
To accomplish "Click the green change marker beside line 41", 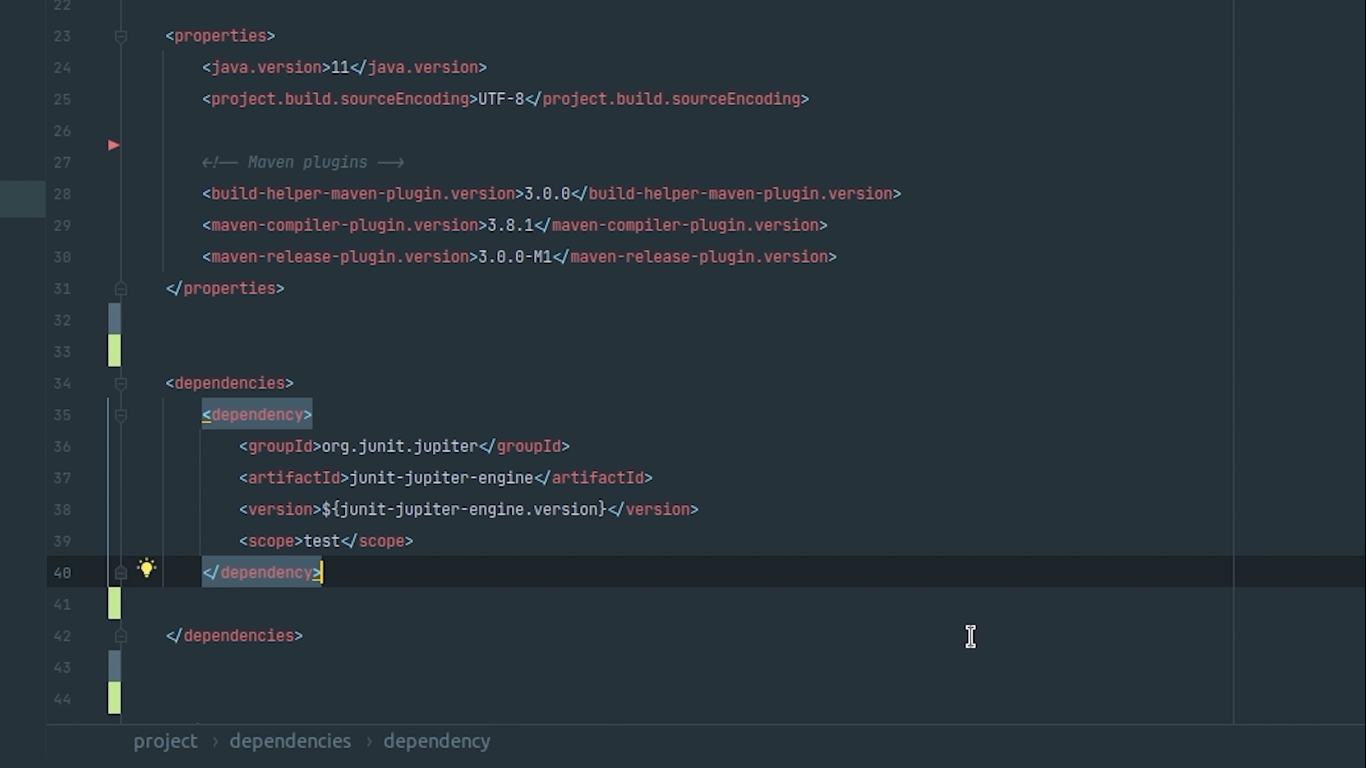I will click(114, 604).
